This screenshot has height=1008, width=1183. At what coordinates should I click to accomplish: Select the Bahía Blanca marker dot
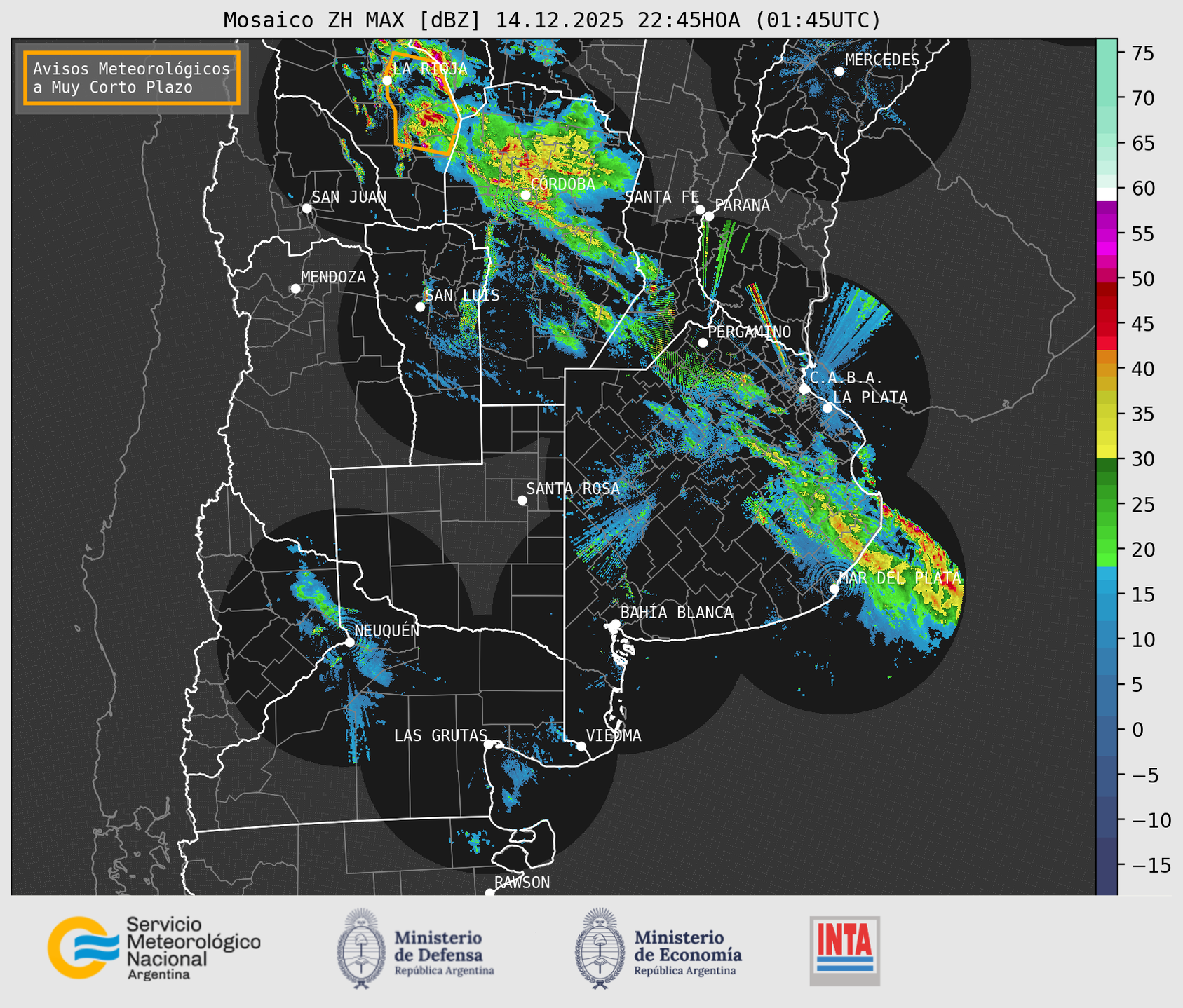[615, 624]
